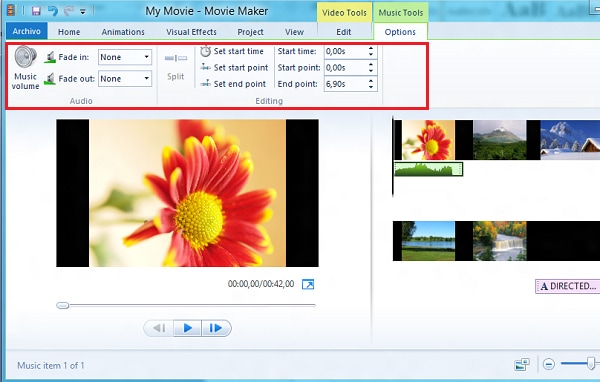600x382 pixels.
Task: Open the Fade in dropdown
Action: point(125,57)
